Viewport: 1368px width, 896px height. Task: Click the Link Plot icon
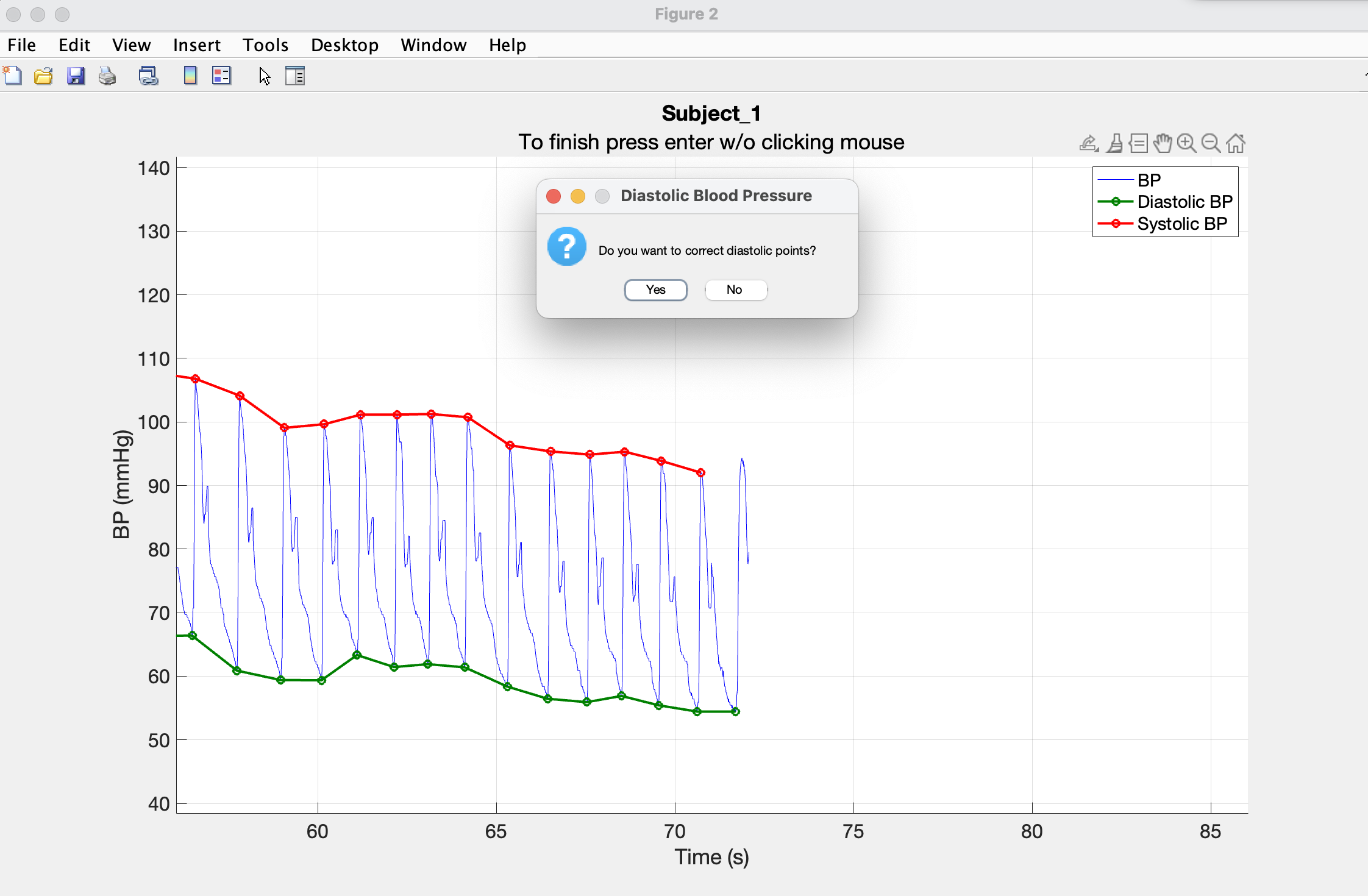[x=148, y=76]
